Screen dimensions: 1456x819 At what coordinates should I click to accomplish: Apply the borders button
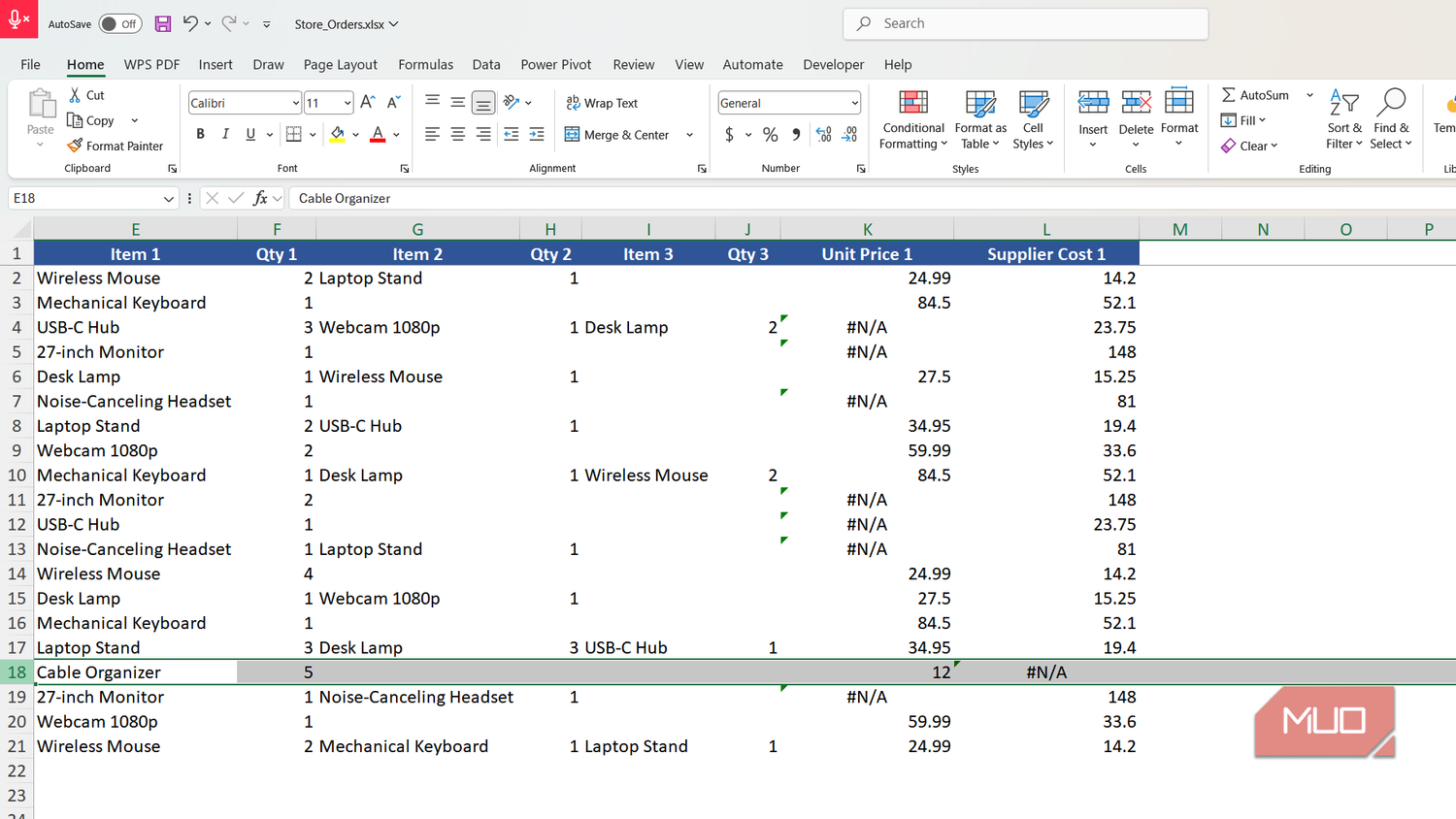[294, 134]
